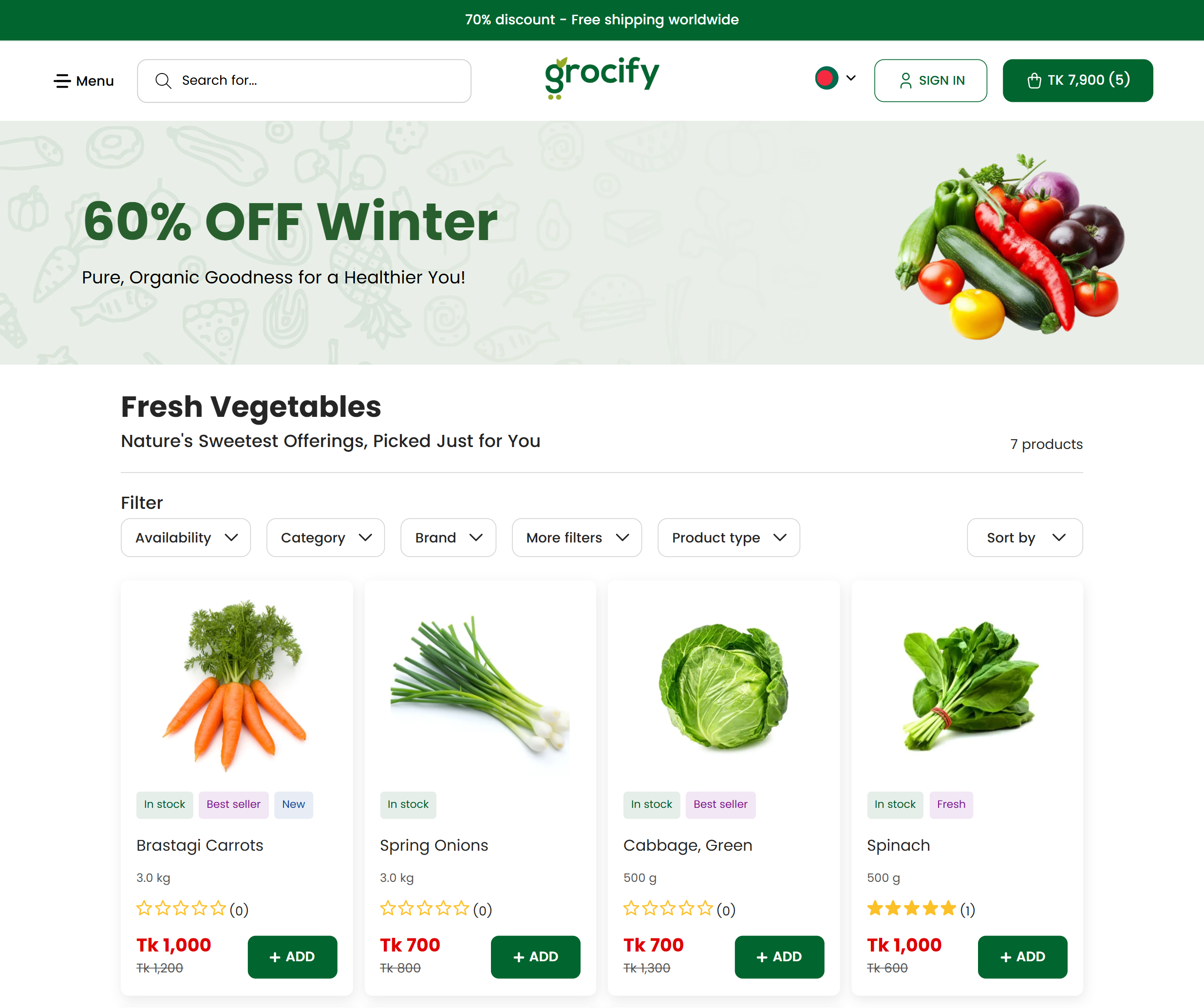Click the SIGN IN button
The image size is (1204, 1008).
tap(929, 80)
